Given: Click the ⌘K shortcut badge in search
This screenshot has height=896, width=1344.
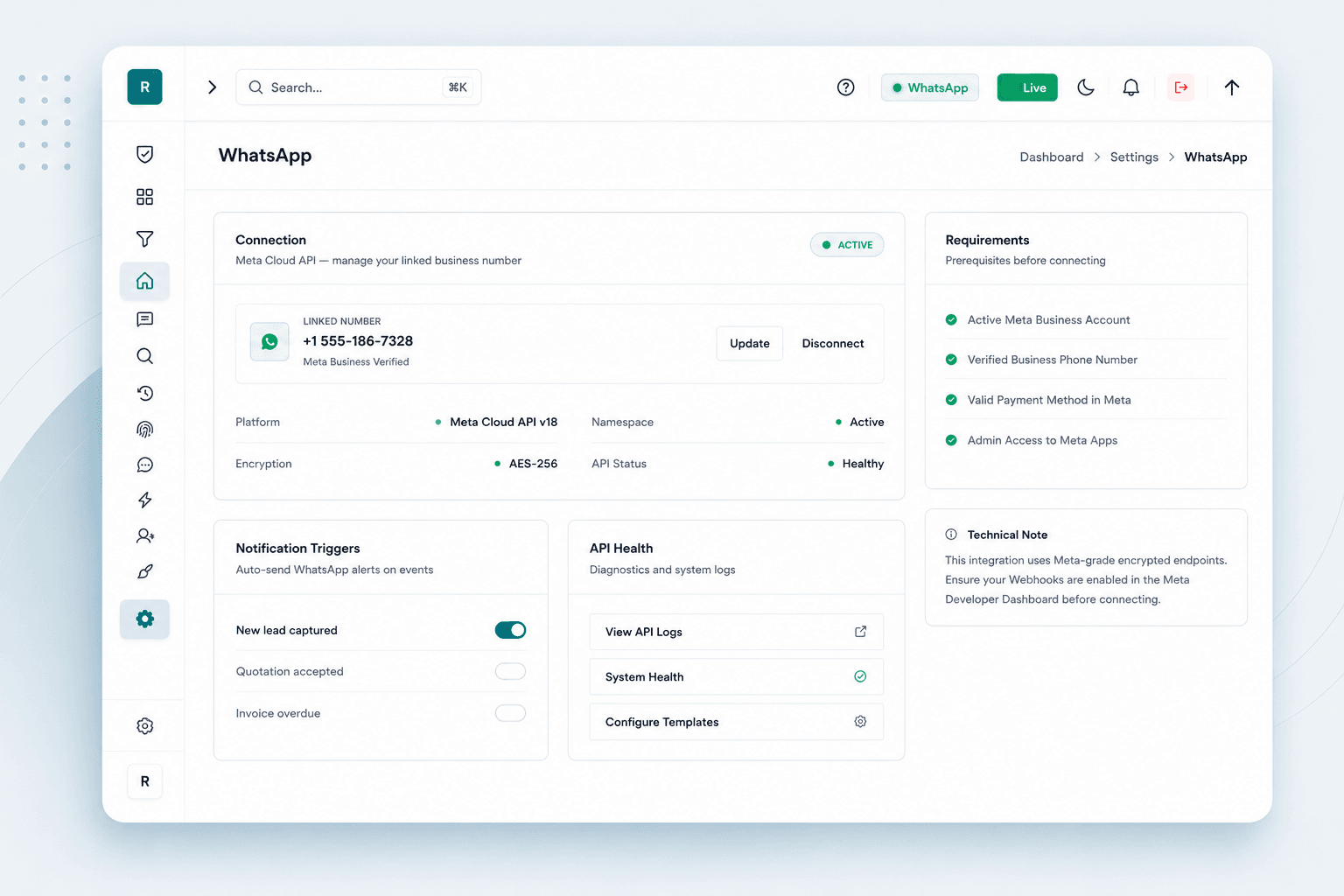Looking at the screenshot, I should click(458, 87).
